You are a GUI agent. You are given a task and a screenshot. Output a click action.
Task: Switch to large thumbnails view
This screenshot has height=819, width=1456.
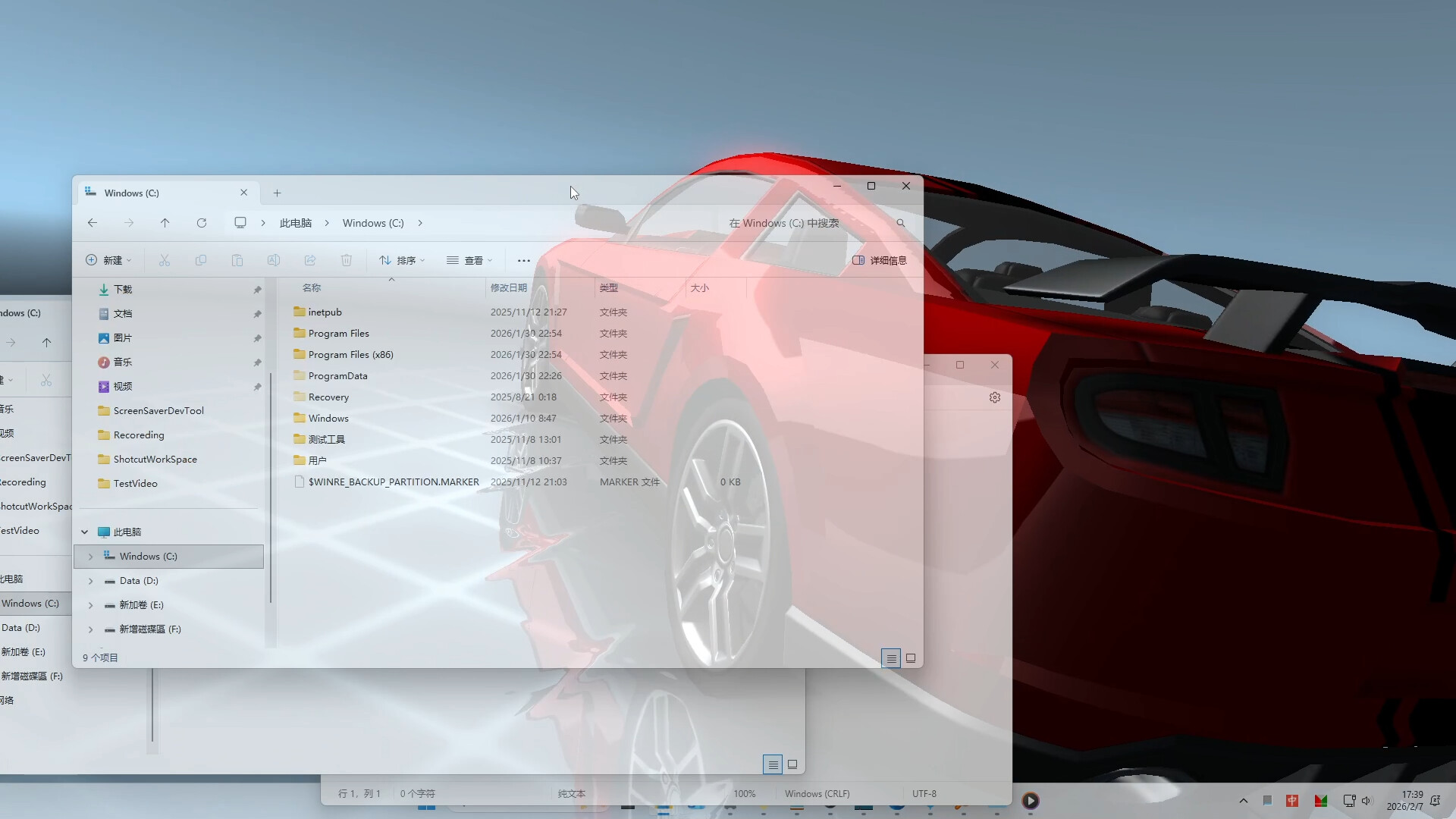point(911,658)
